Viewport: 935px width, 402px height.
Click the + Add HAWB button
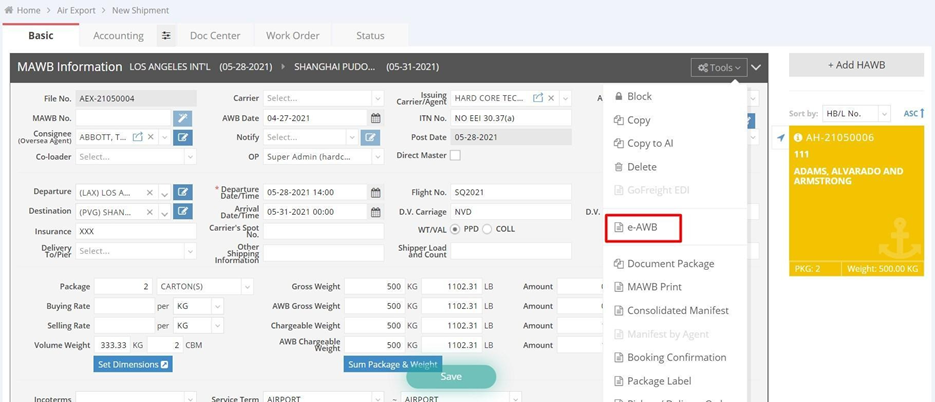click(856, 65)
